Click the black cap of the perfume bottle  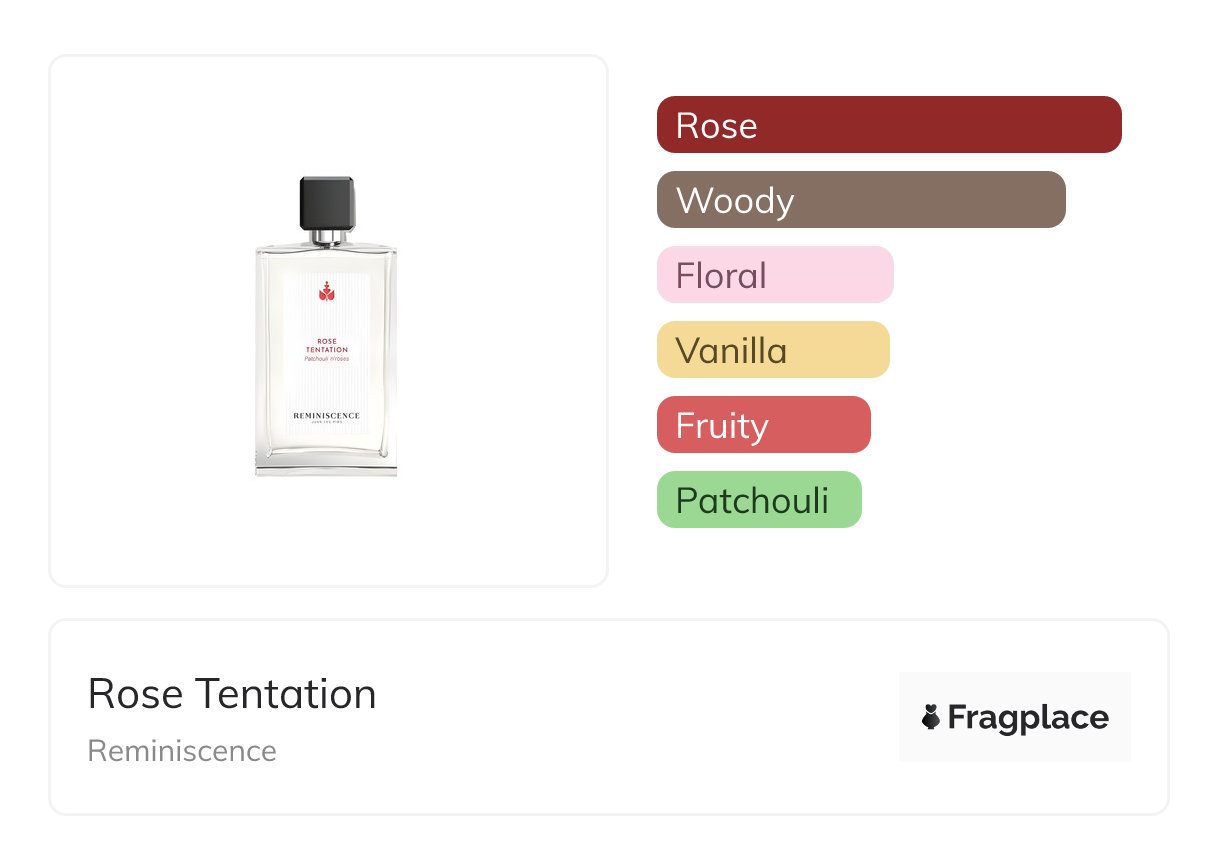tap(327, 203)
